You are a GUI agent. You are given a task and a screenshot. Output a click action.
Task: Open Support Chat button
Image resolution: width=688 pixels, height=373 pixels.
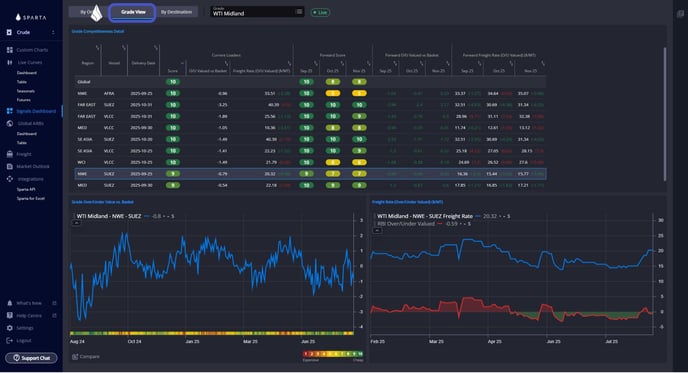point(31,358)
